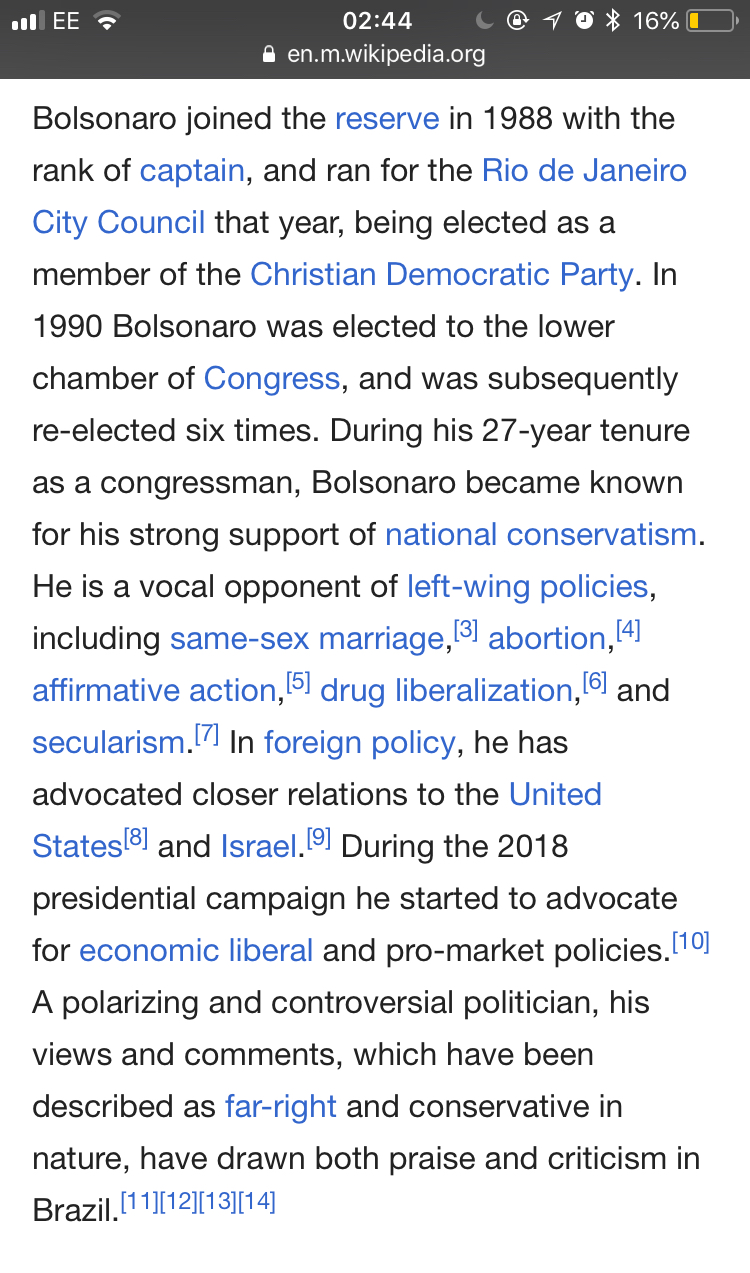The height and width of the screenshot is (1273, 750).
Task: Open the same-sex marriage link
Action: (x=307, y=638)
